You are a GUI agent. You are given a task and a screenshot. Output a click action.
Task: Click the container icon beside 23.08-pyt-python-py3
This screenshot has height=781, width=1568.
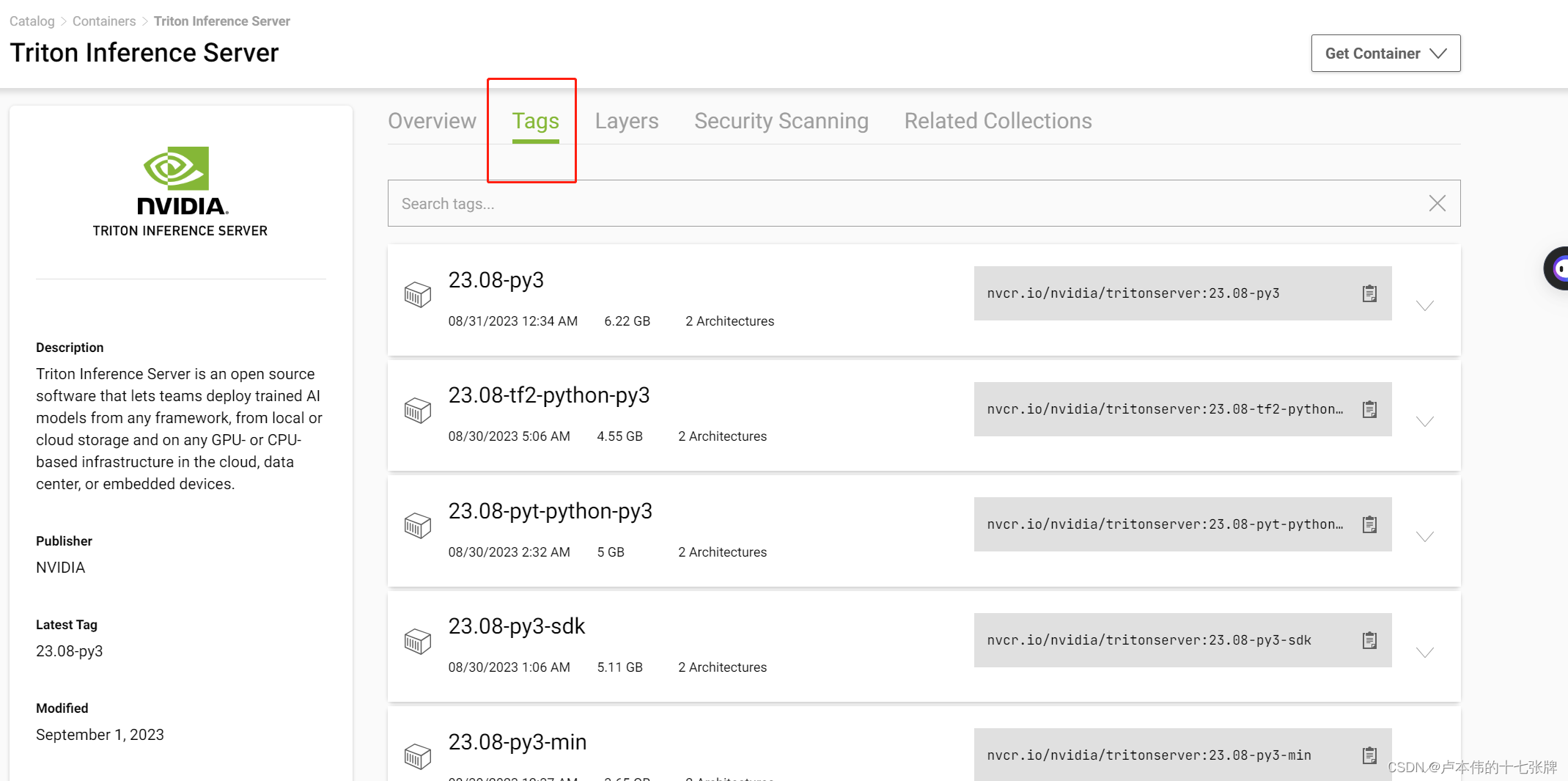tap(418, 525)
